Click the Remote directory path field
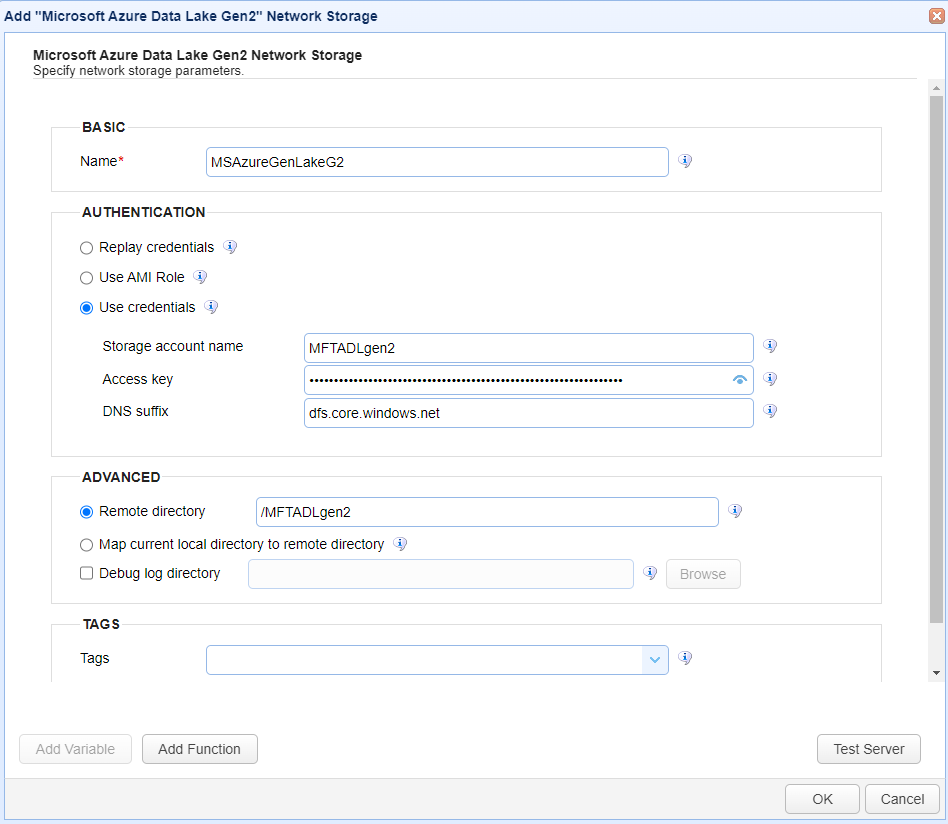The image size is (948, 824). 487,512
